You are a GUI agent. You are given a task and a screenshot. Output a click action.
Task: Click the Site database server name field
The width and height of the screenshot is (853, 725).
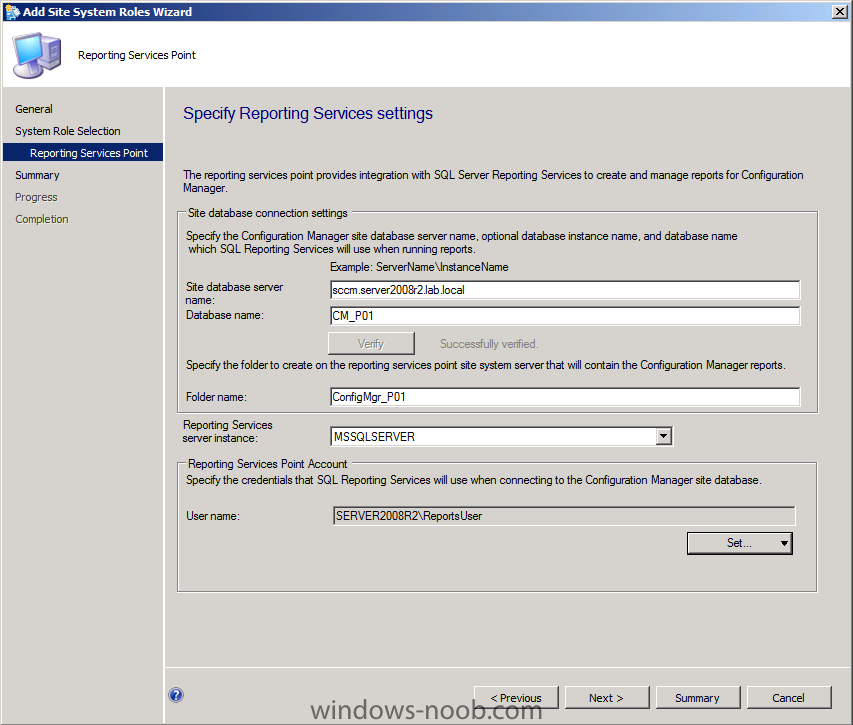click(x=565, y=290)
